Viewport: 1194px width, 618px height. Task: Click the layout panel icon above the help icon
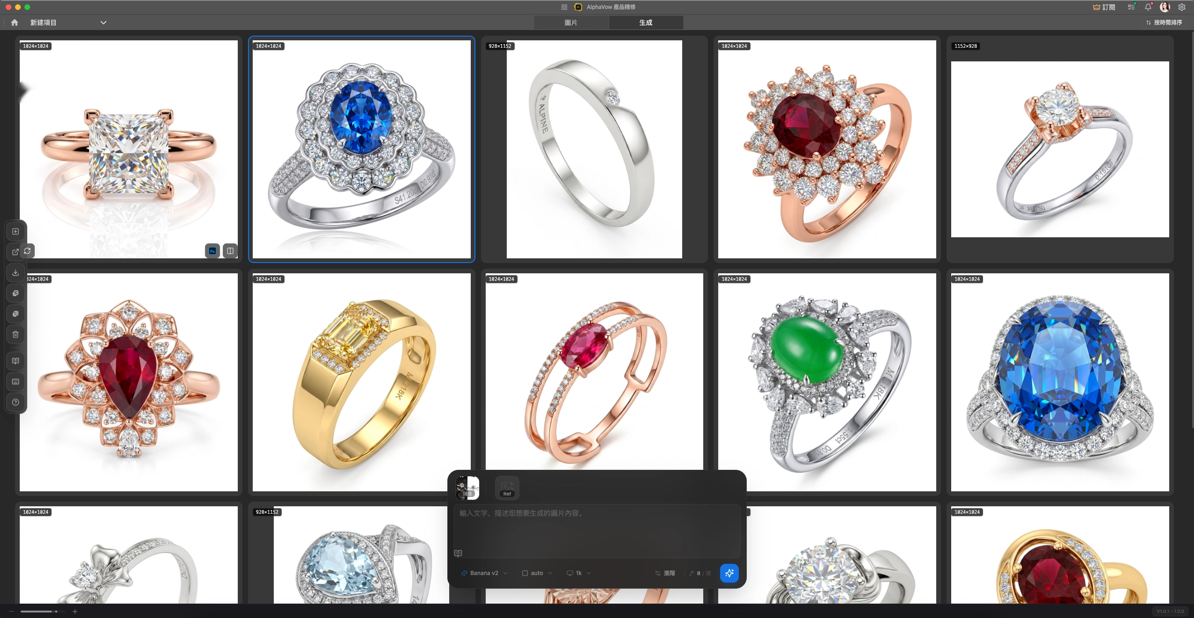[x=16, y=381]
